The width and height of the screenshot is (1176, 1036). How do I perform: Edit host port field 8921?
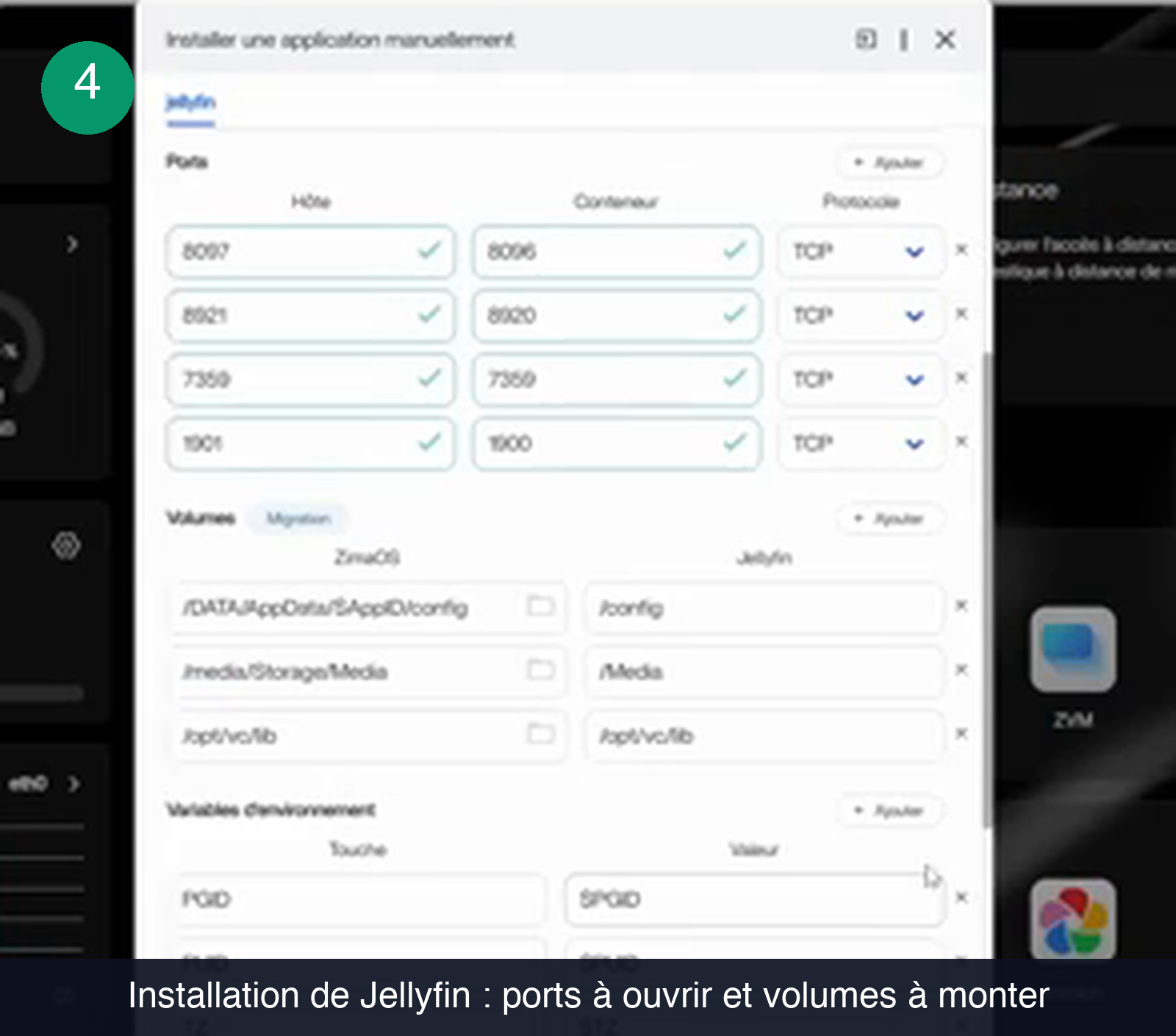pyautogui.click(x=310, y=316)
